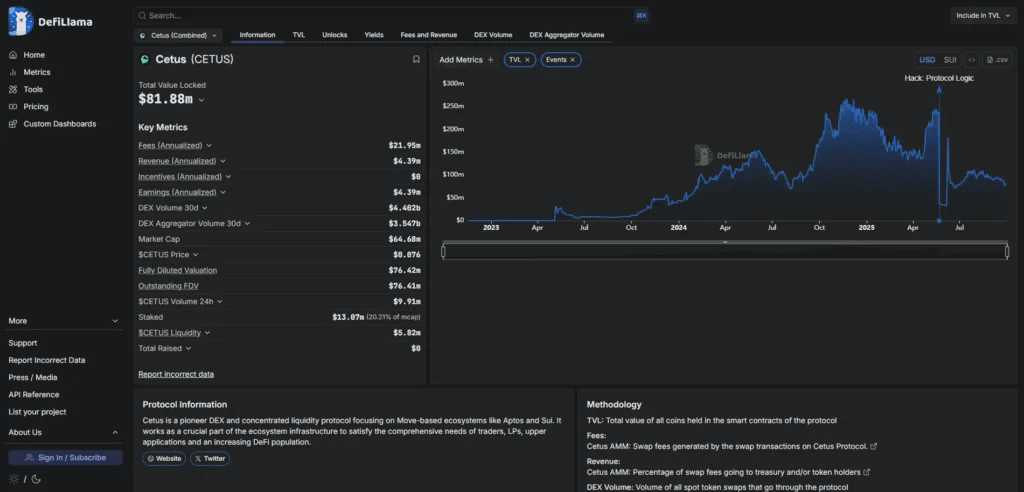
Task: Open the Include in TVL dropdown
Action: pos(983,16)
